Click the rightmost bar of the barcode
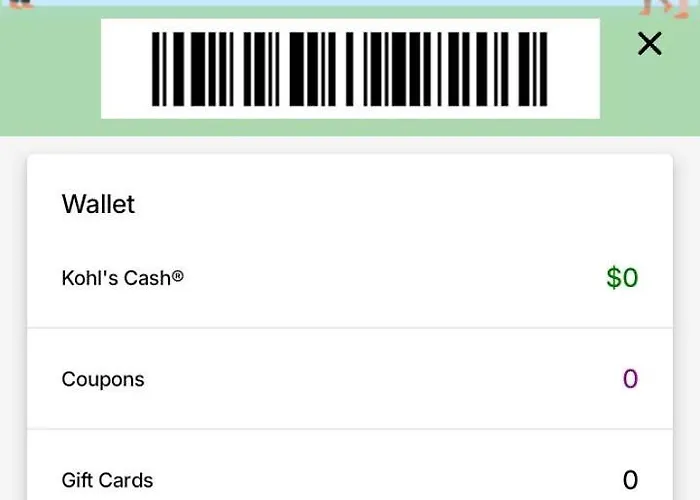The height and width of the screenshot is (500, 700). [544, 69]
